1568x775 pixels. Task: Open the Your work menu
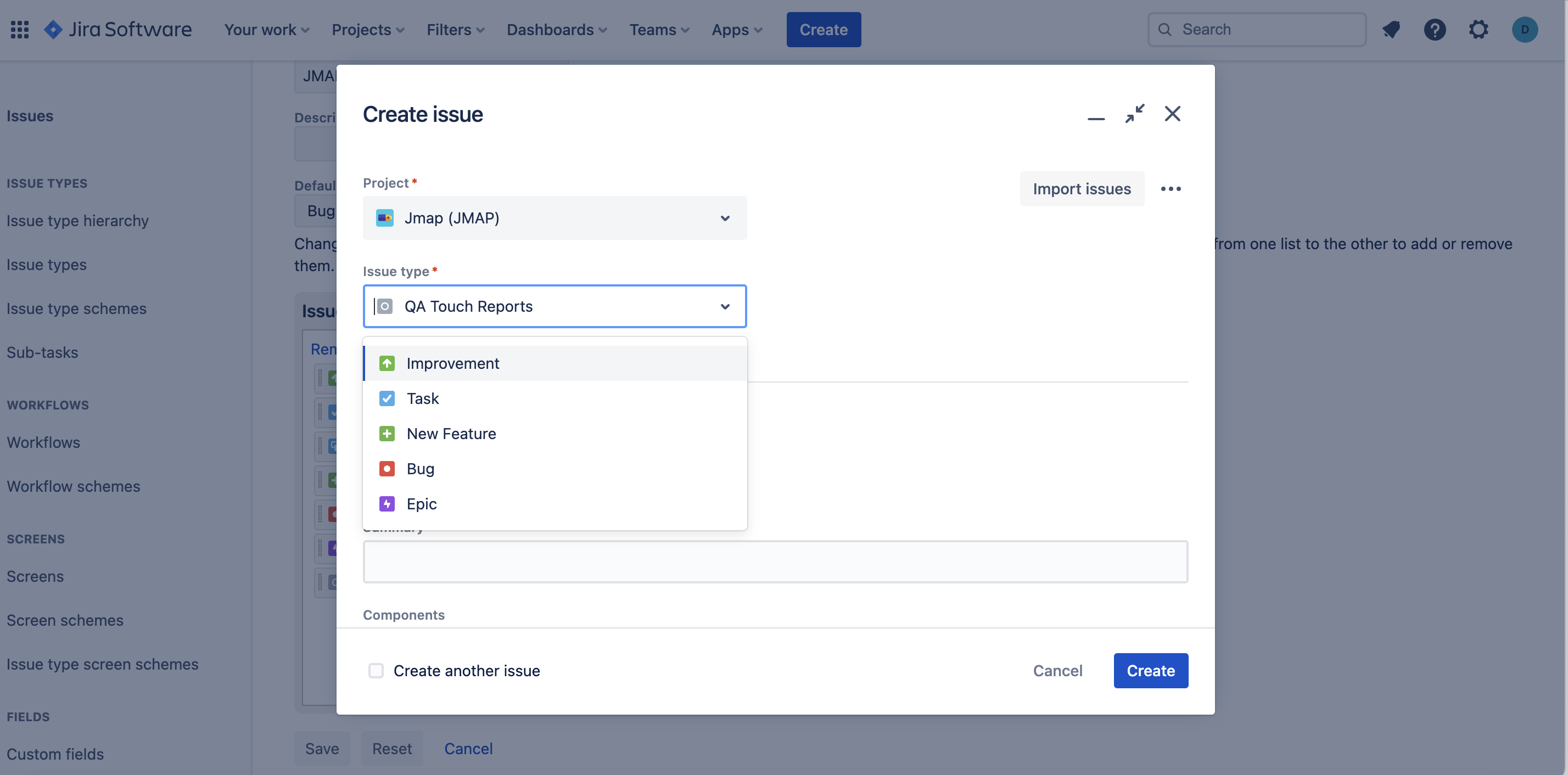(x=267, y=29)
